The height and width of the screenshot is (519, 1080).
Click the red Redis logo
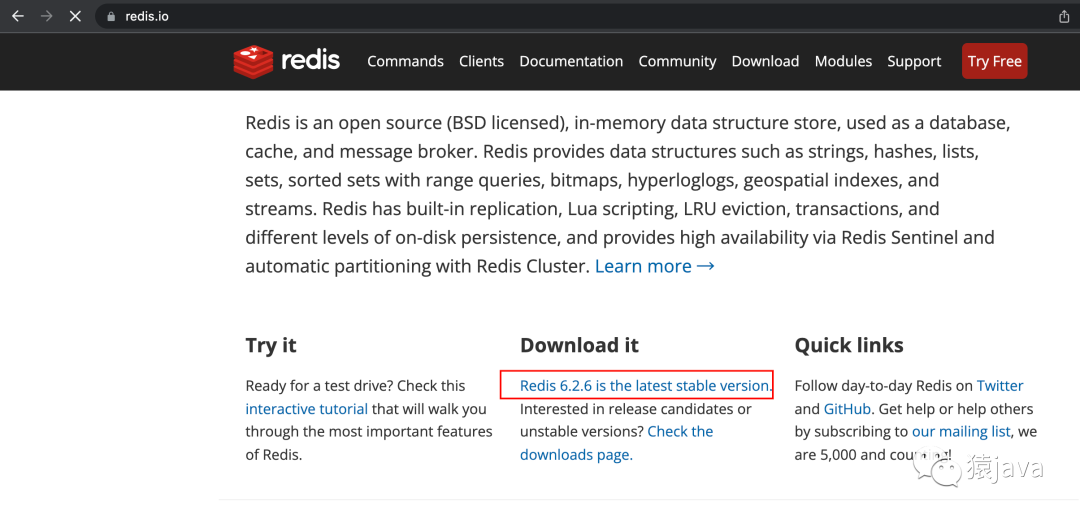[x=287, y=61]
